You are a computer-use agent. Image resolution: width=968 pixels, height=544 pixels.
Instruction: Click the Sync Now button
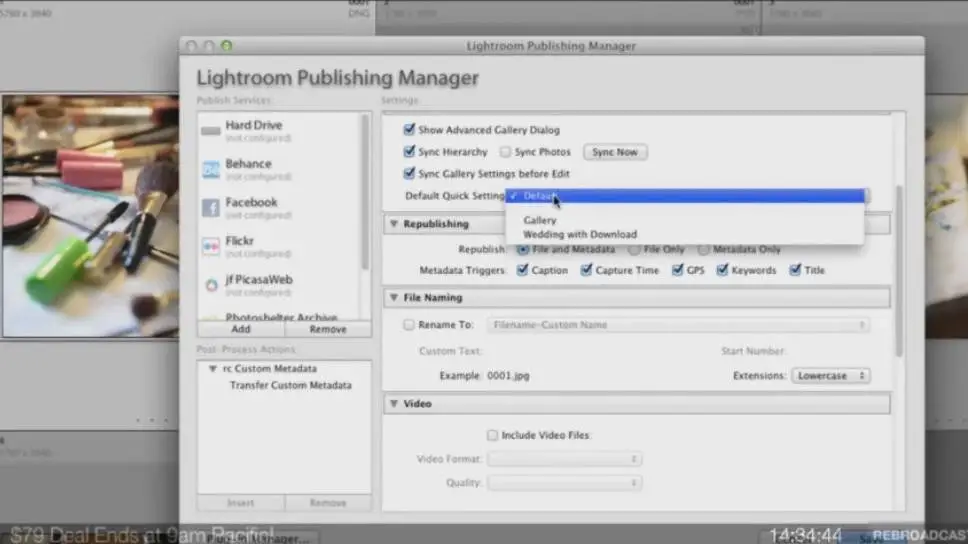tap(615, 152)
